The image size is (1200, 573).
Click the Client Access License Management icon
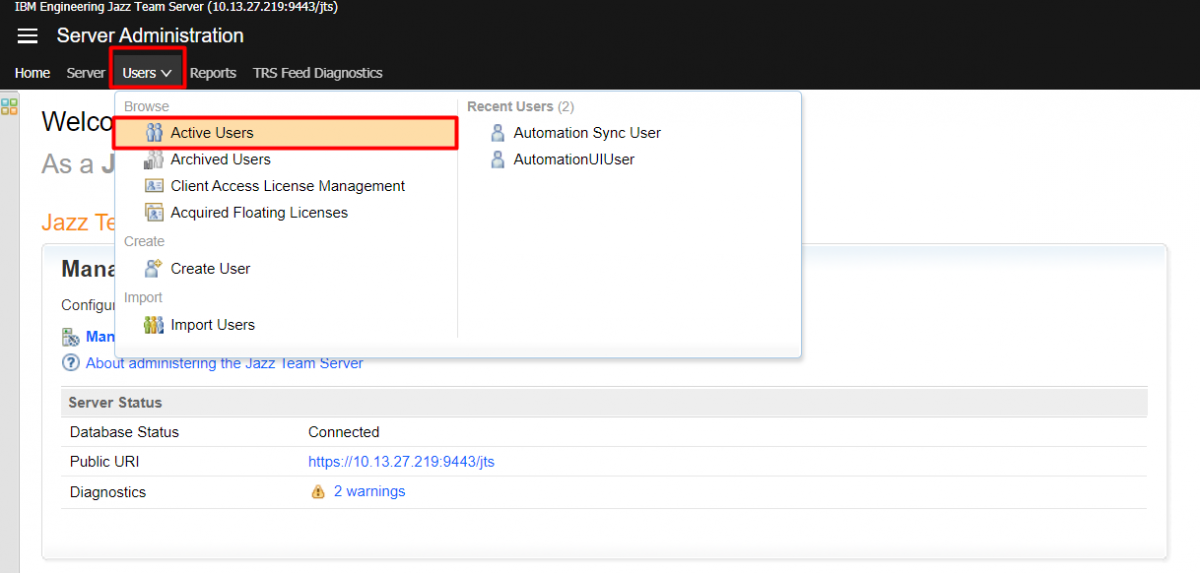[154, 186]
